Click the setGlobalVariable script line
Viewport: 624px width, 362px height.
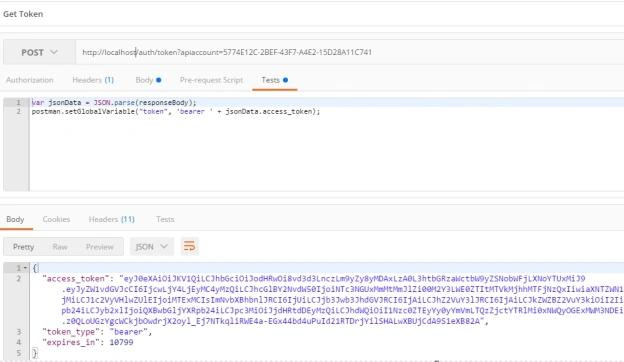pos(176,112)
